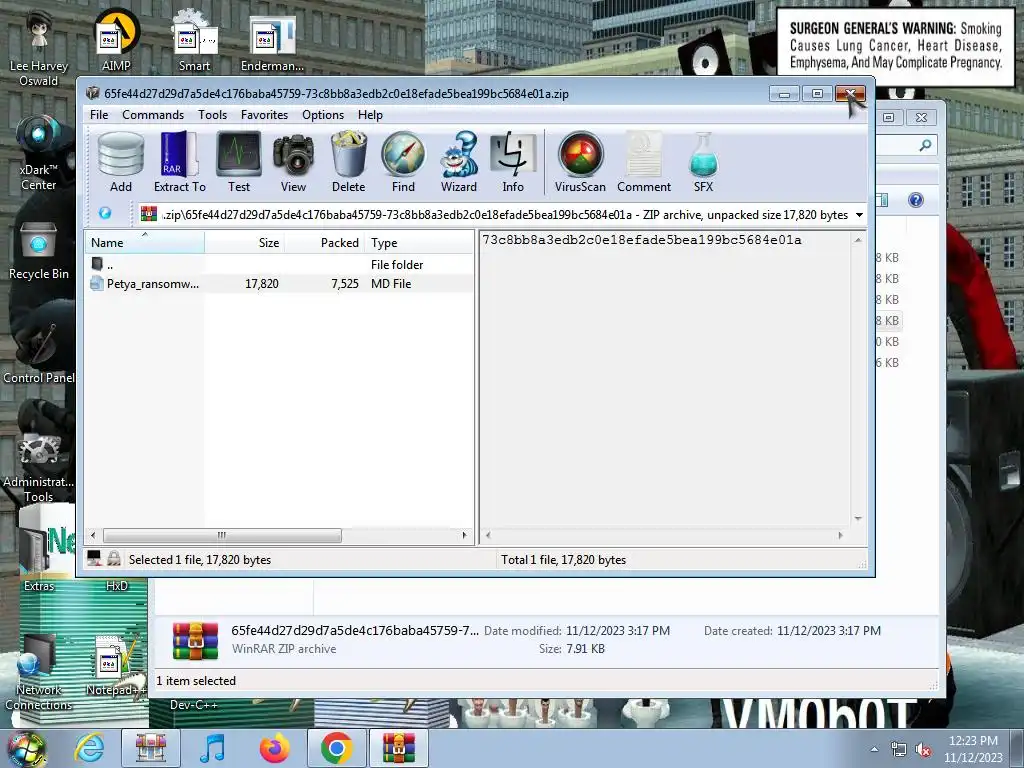Sort the file list by Packed column

click(x=325, y=242)
